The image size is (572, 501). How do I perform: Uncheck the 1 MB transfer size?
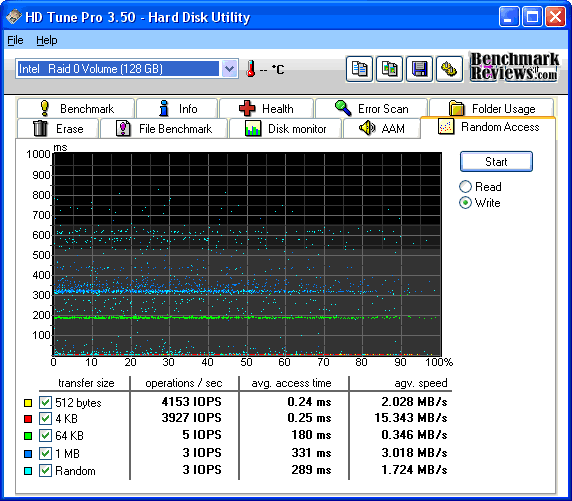pyautogui.click(x=45, y=454)
